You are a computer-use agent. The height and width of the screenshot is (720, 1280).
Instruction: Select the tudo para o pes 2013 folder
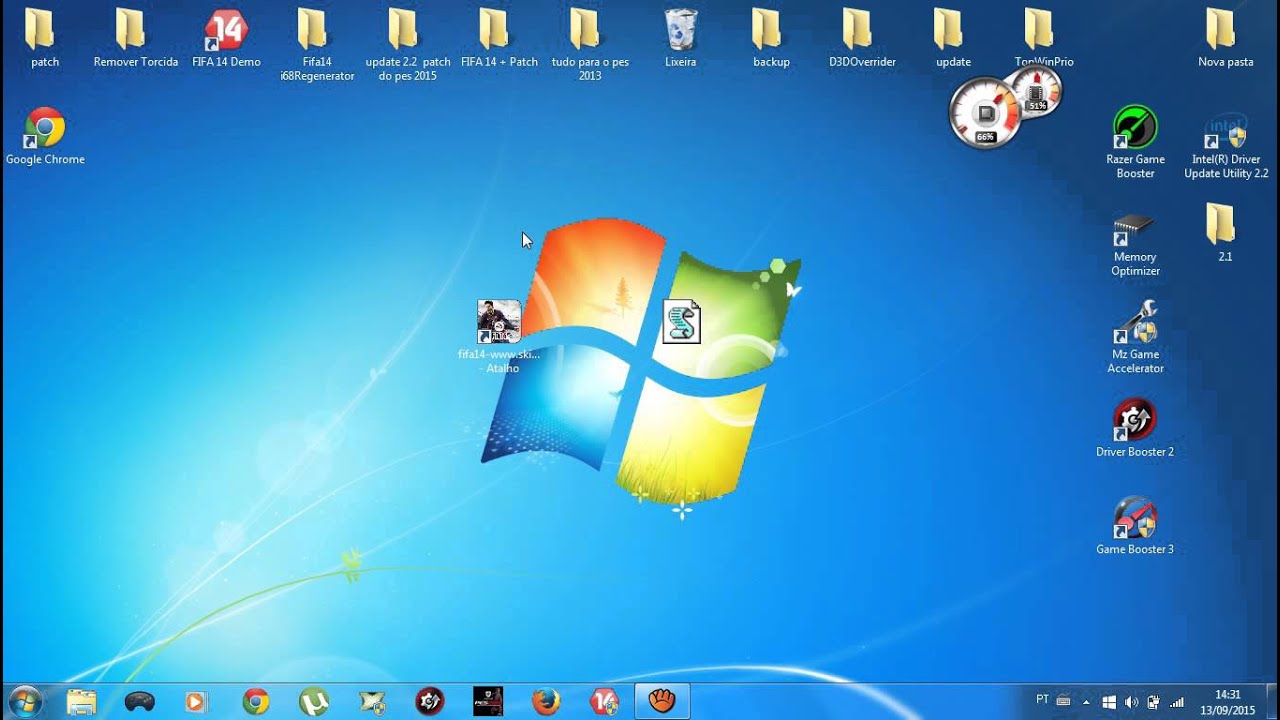point(590,45)
